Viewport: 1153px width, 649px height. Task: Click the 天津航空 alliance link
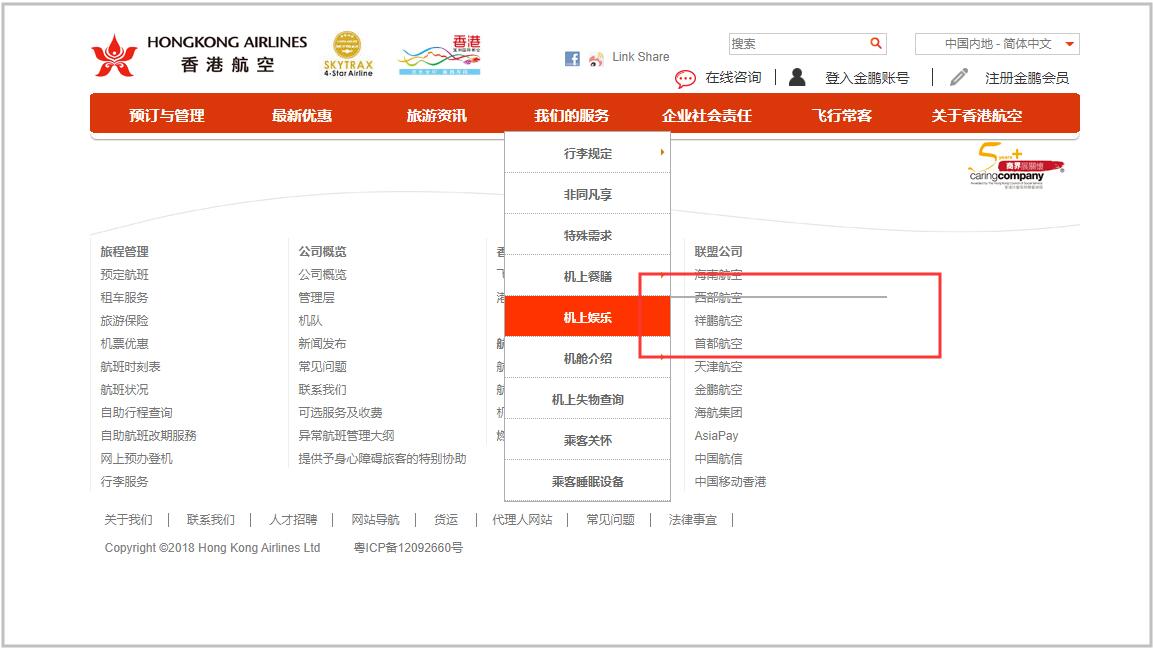(718, 366)
